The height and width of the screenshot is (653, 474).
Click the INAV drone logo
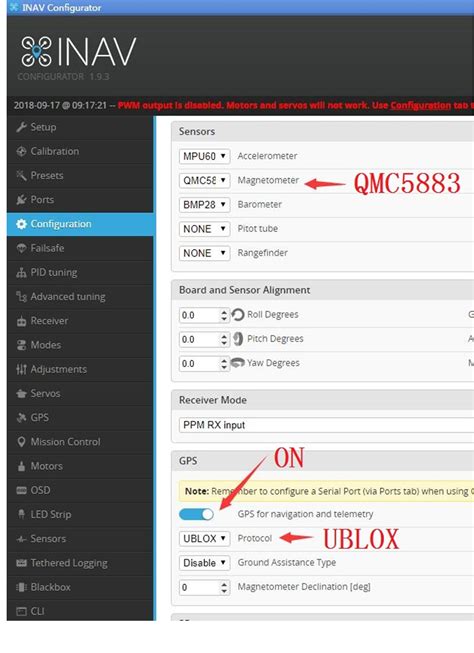(37, 51)
